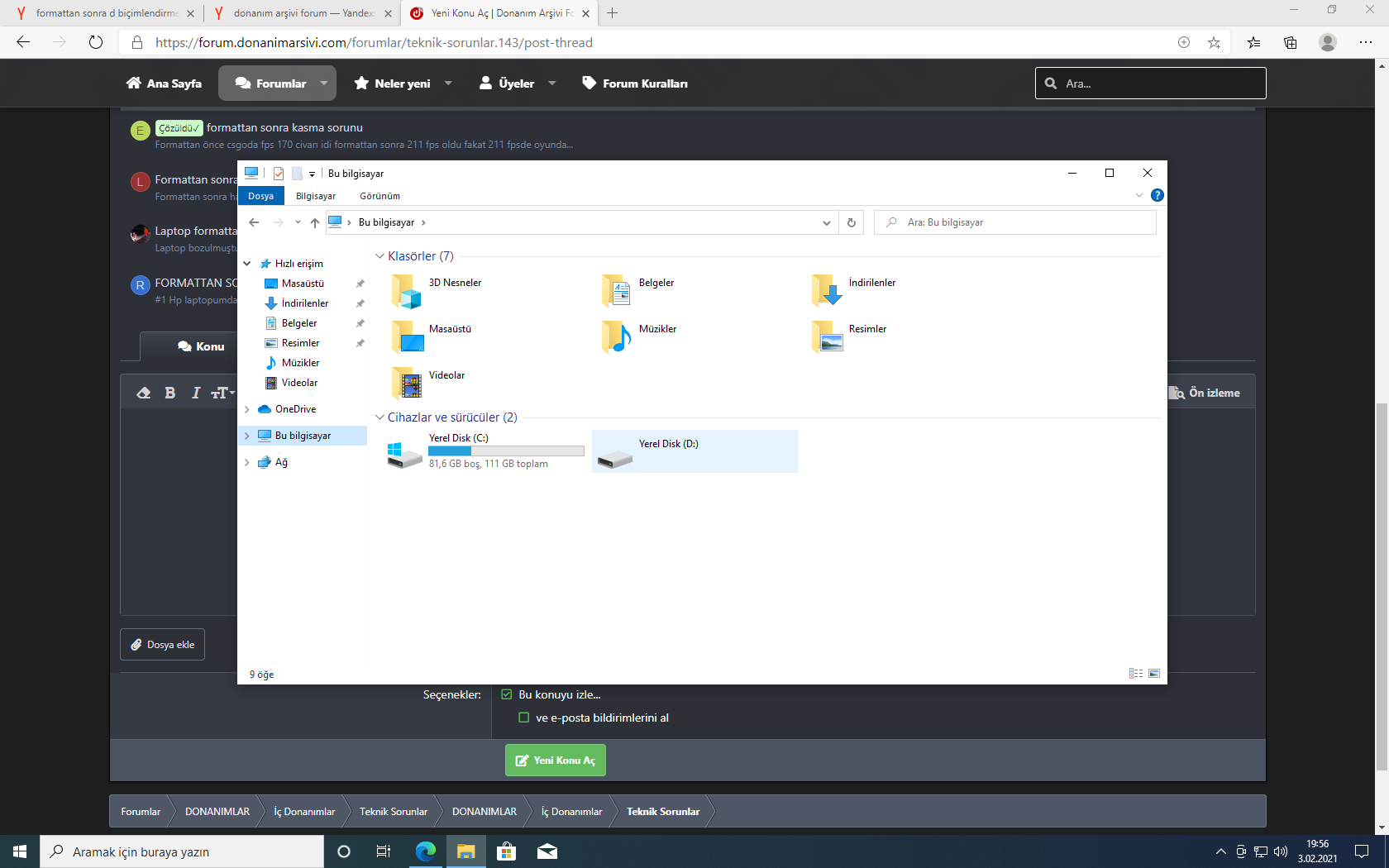Open the browser profile avatar
Screen dimensions: 1389x868
tap(1328, 42)
